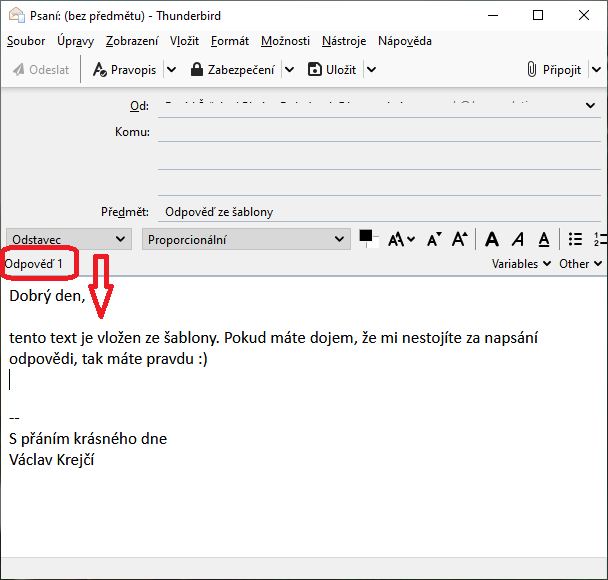Image resolution: width=608 pixels, height=580 pixels.
Task: Open the Variables dropdown
Action: coord(521,264)
